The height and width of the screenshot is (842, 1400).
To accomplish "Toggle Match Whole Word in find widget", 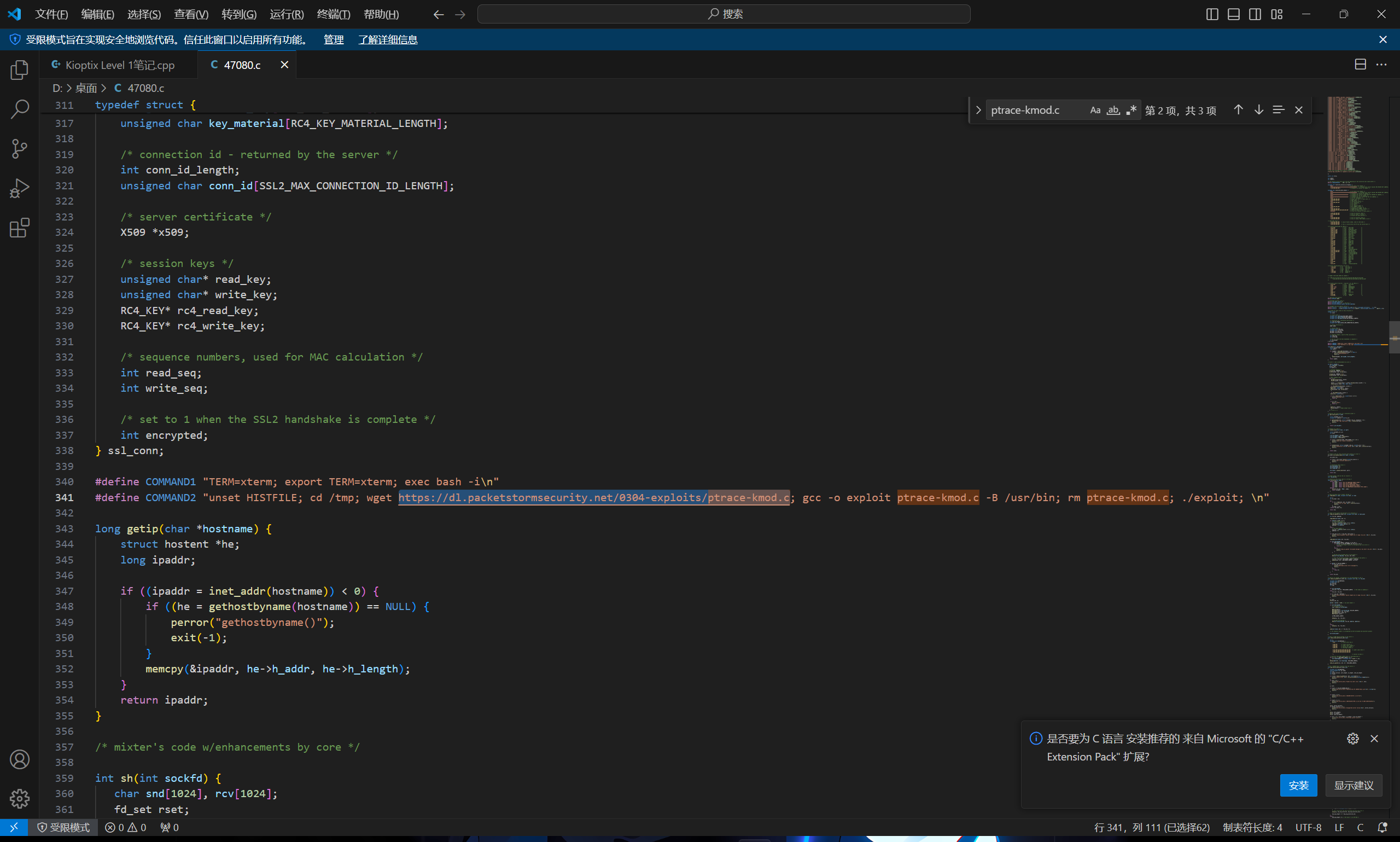I will click(1113, 110).
